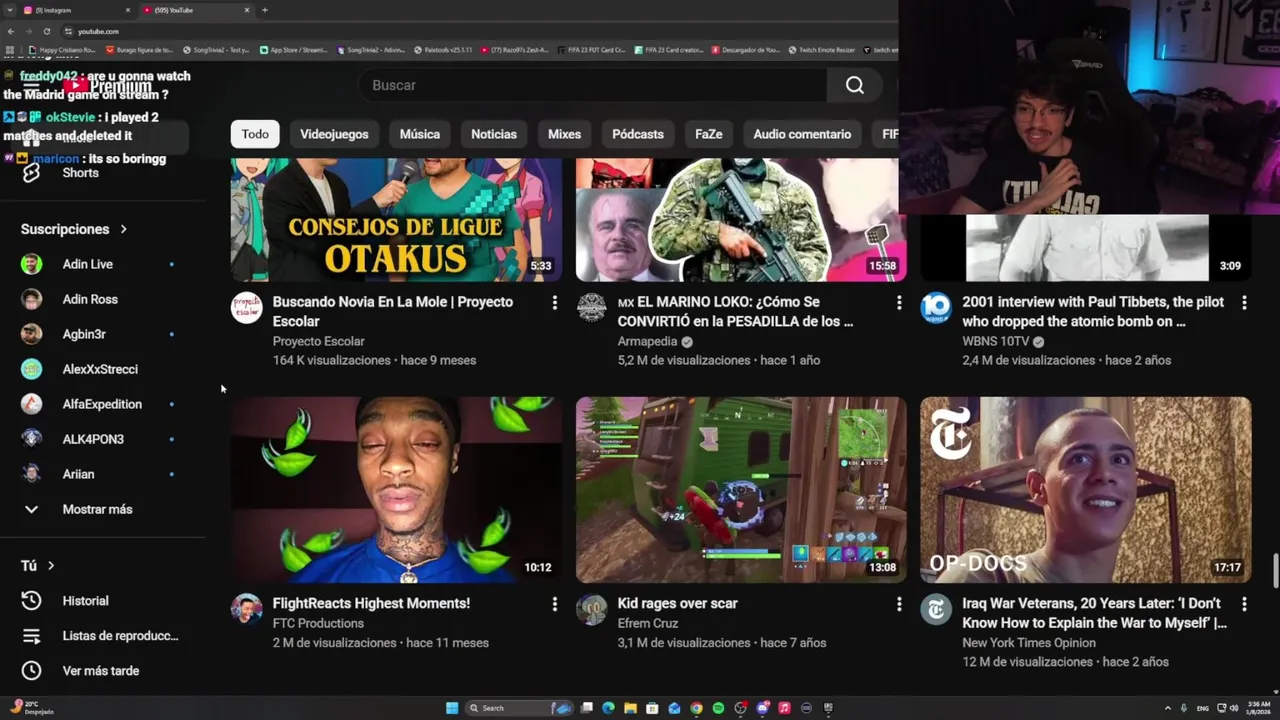1280x720 pixels.
Task: Click the page vertical scrollbar thumb
Action: tap(1275, 572)
